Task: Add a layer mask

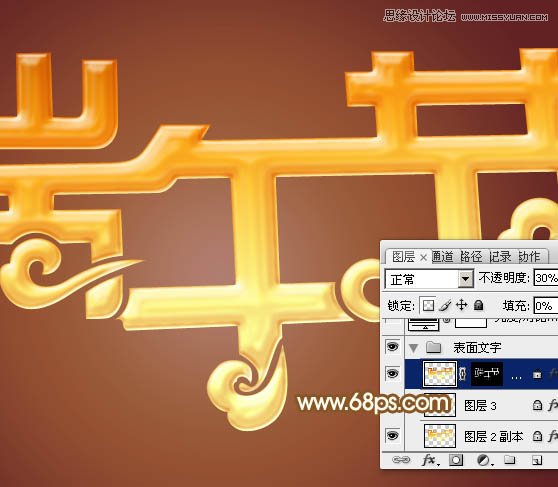Action: coord(456,460)
